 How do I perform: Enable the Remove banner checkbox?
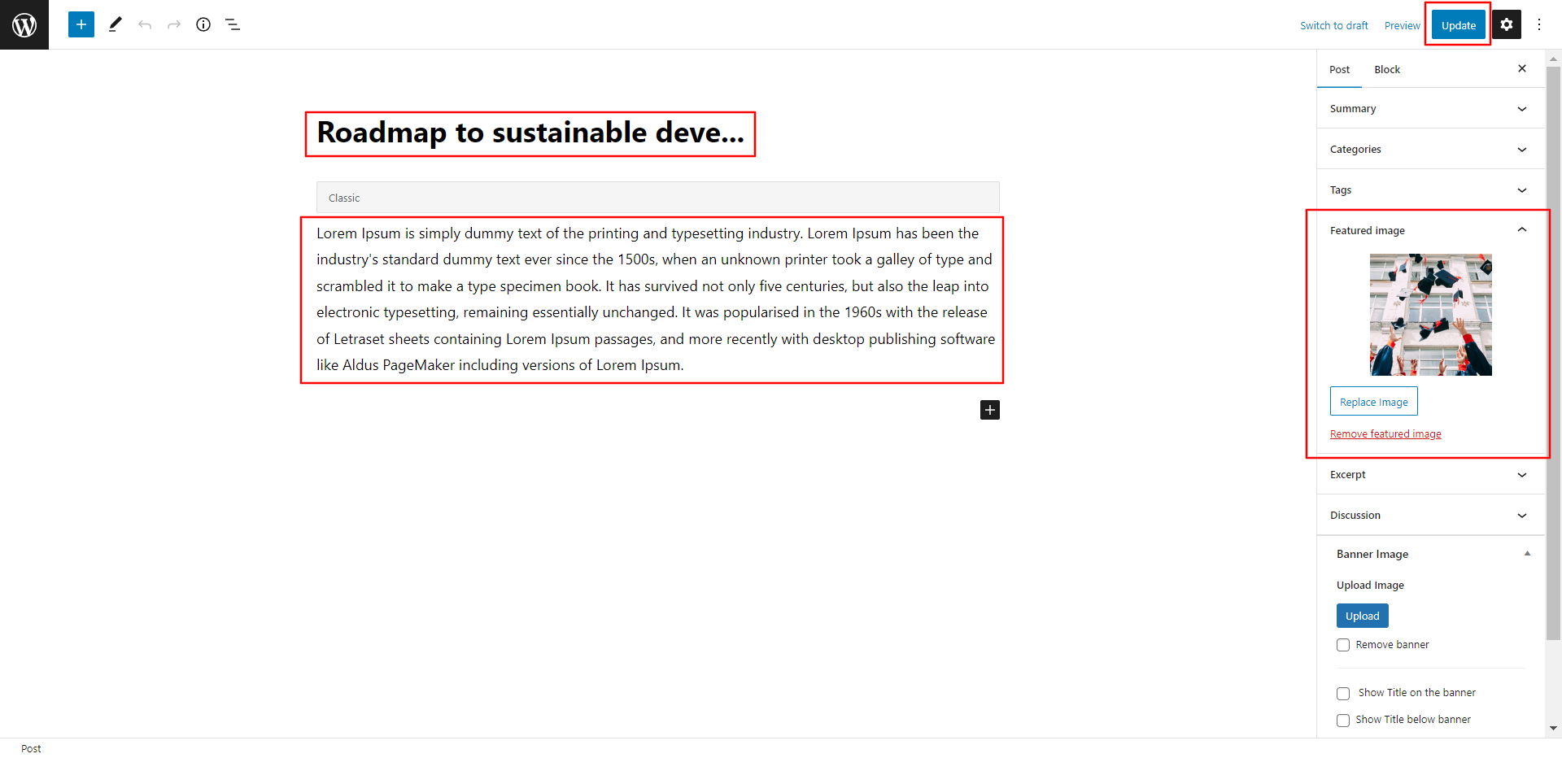(1343, 645)
